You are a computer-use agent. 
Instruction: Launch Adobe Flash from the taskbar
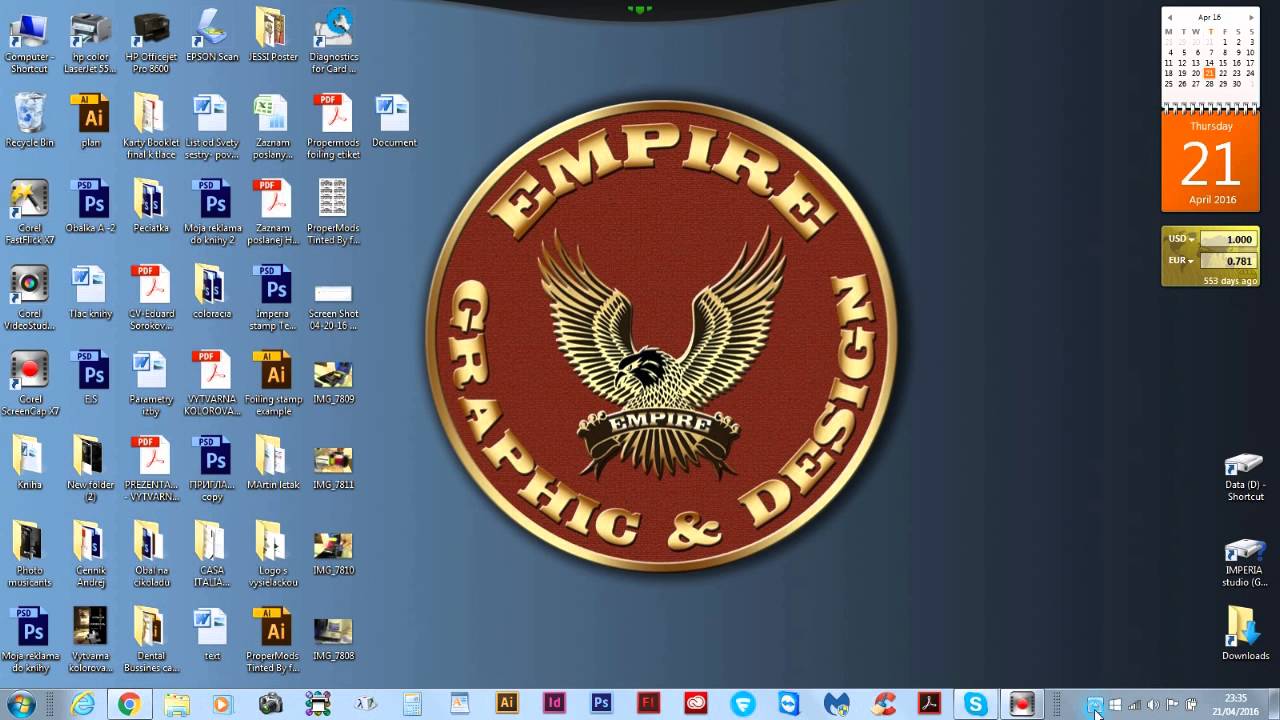tap(648, 704)
